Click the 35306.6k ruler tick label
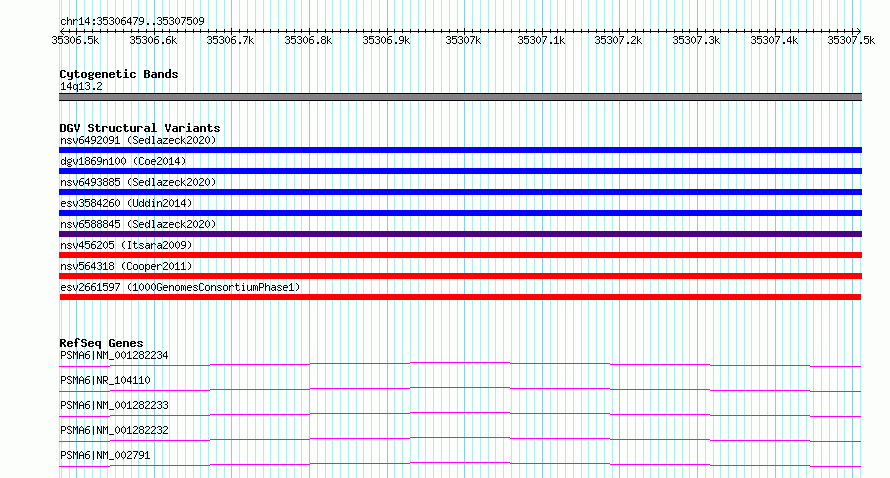This screenshot has width=890, height=478. click(153, 40)
